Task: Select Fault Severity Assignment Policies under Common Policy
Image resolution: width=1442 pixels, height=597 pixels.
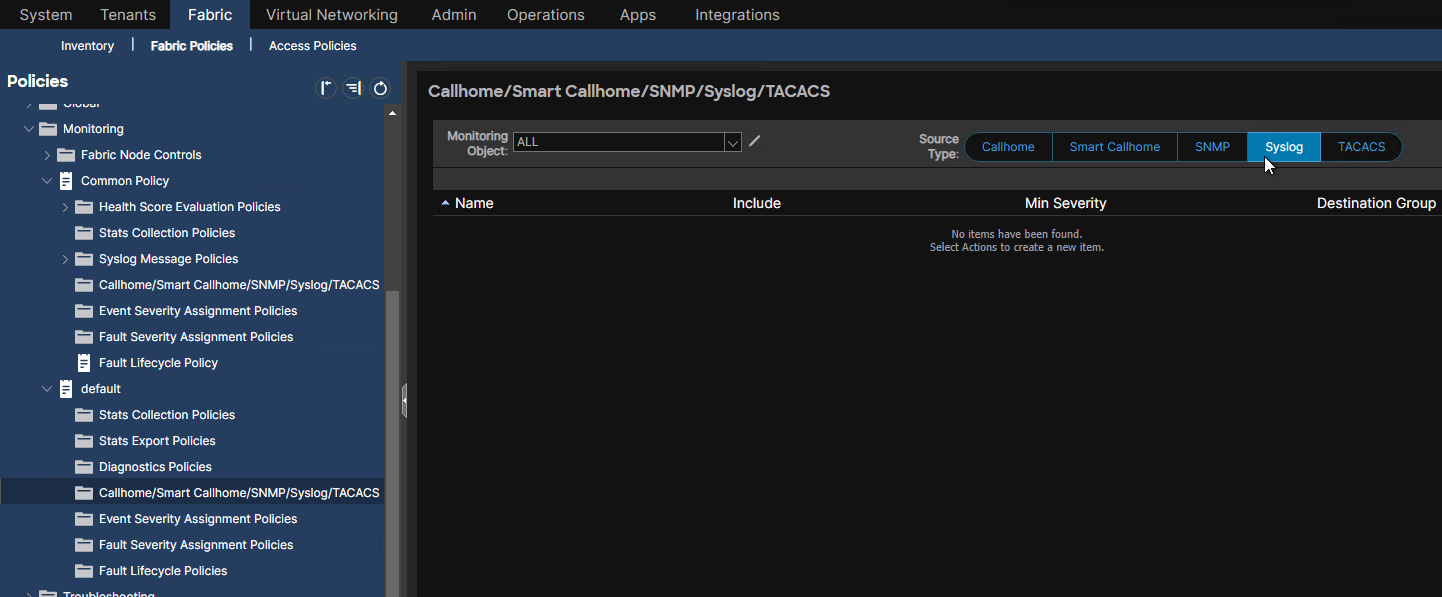Action: click(196, 337)
